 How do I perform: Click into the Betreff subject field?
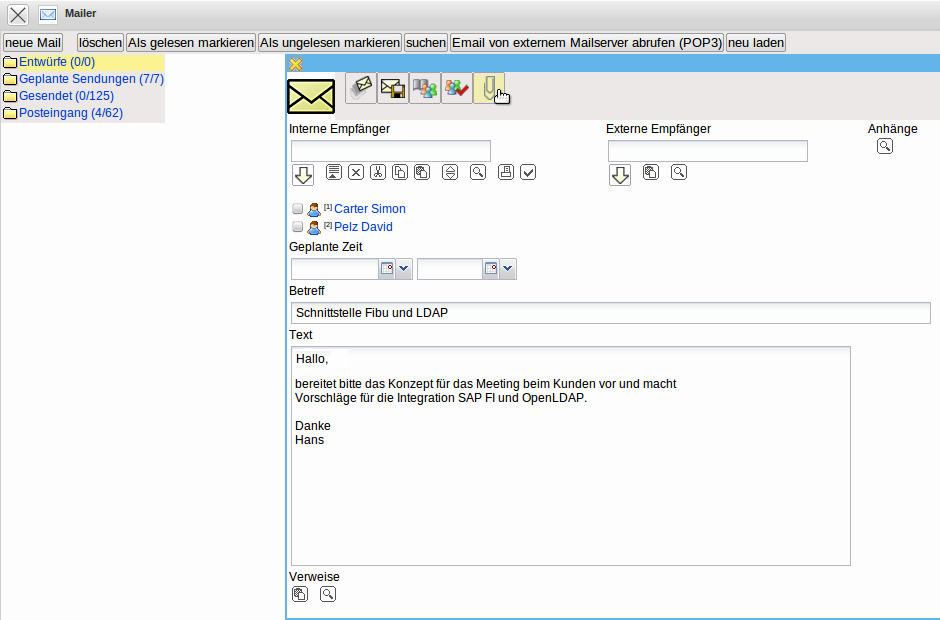610,313
